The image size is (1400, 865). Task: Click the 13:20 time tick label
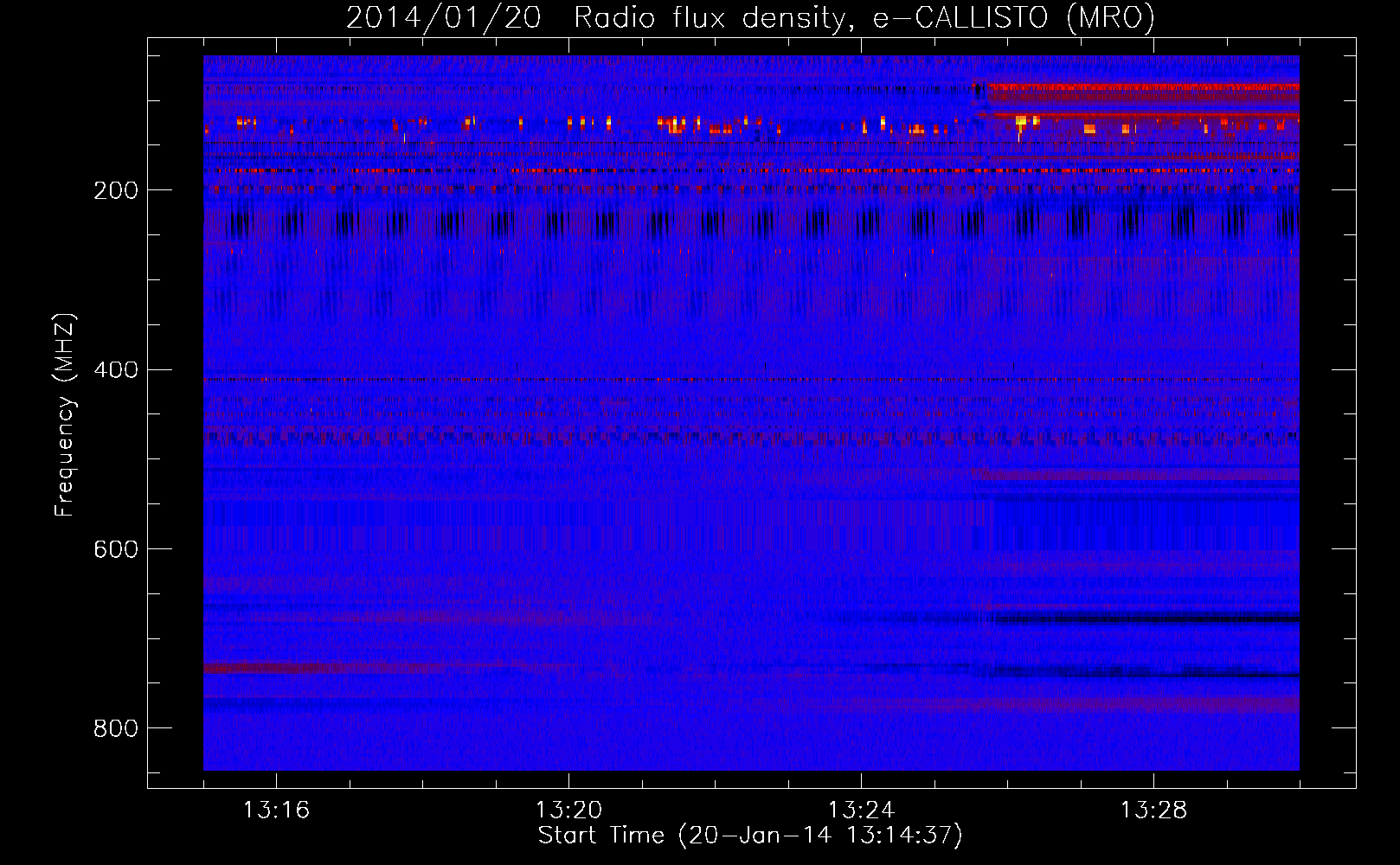click(568, 811)
